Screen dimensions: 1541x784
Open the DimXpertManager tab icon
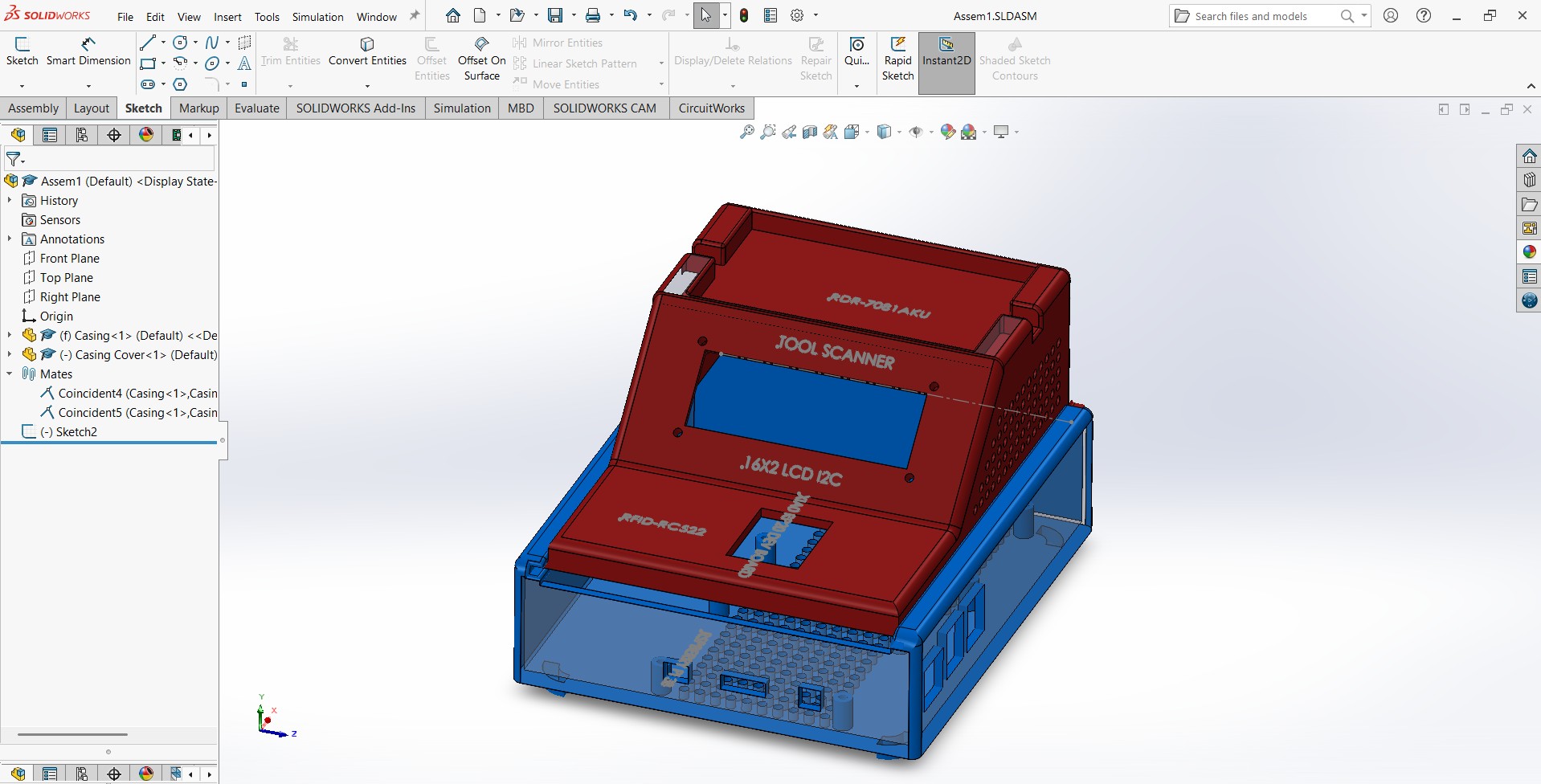pos(114,135)
